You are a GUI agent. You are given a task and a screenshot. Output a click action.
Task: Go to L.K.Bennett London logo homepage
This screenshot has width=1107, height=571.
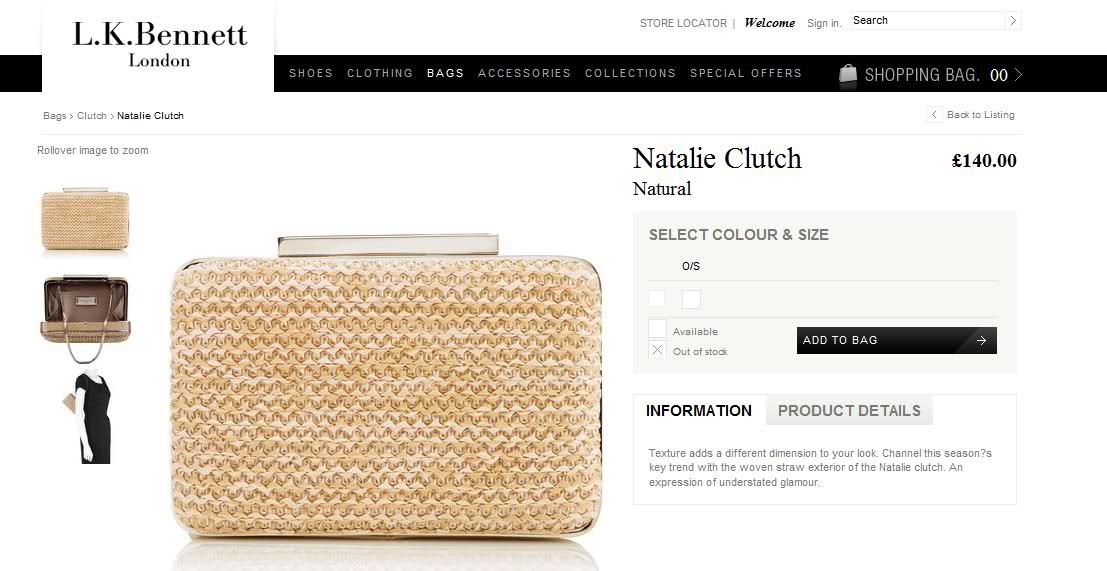160,44
